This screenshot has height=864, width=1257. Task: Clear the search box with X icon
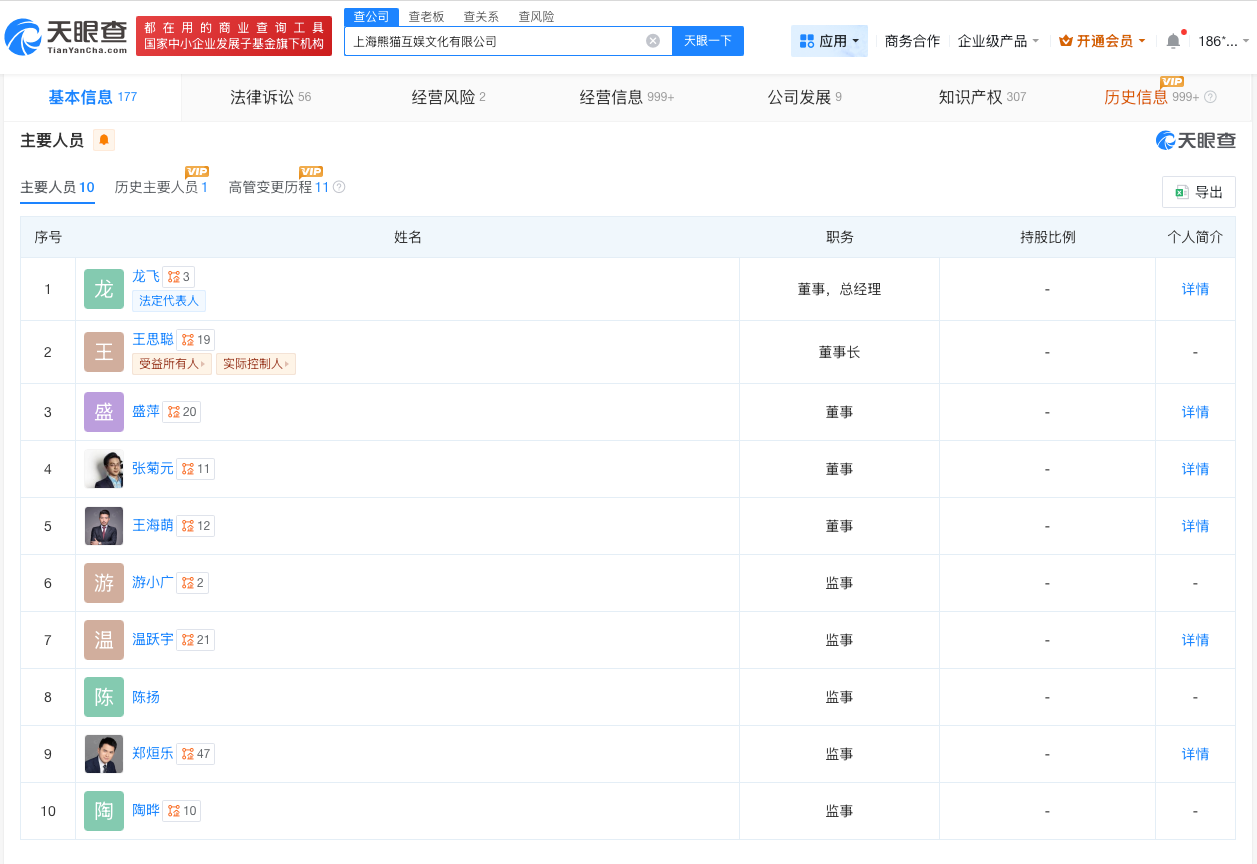pos(653,41)
